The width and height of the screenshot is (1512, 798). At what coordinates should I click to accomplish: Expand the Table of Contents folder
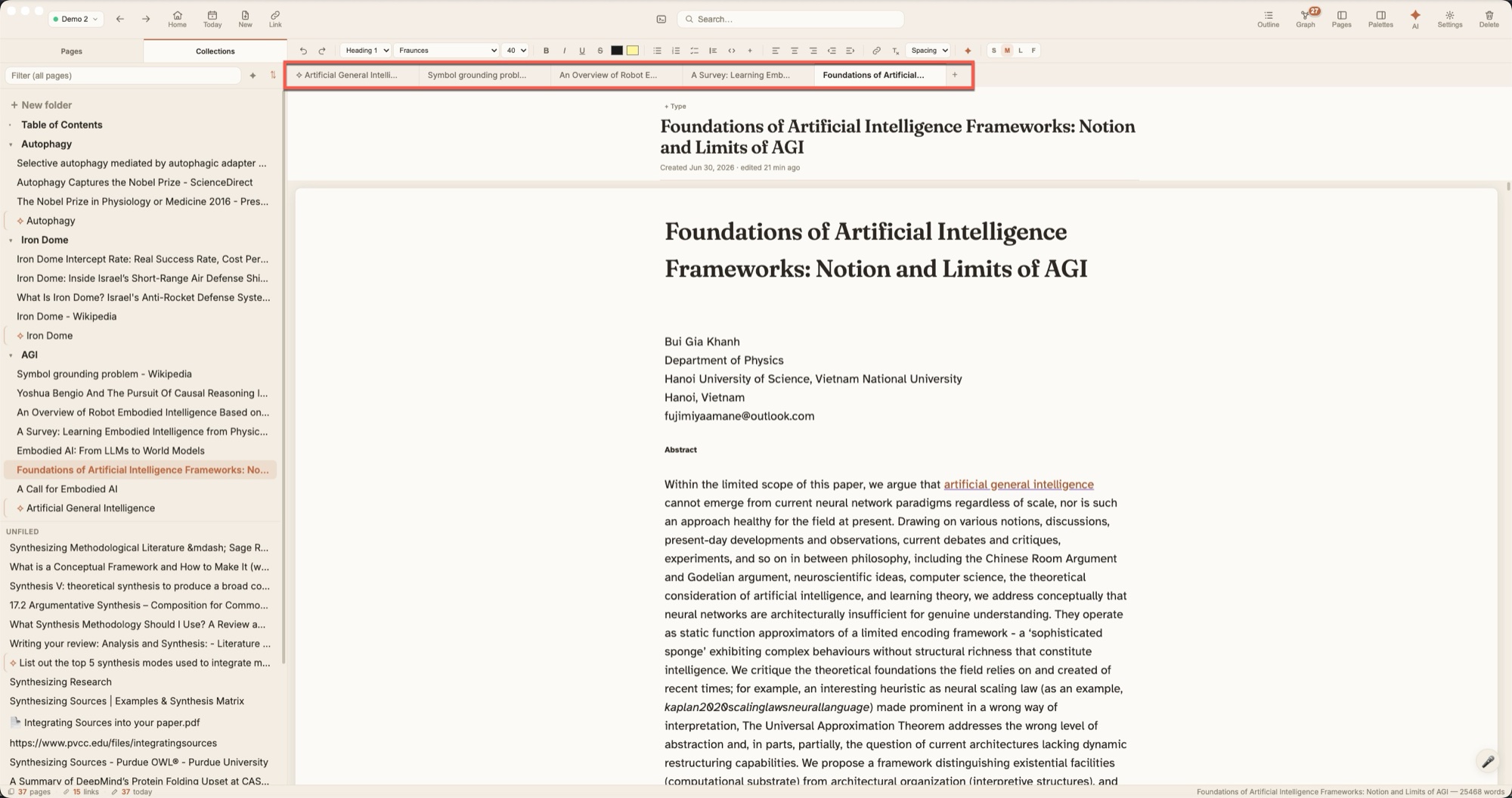[x=11, y=125]
